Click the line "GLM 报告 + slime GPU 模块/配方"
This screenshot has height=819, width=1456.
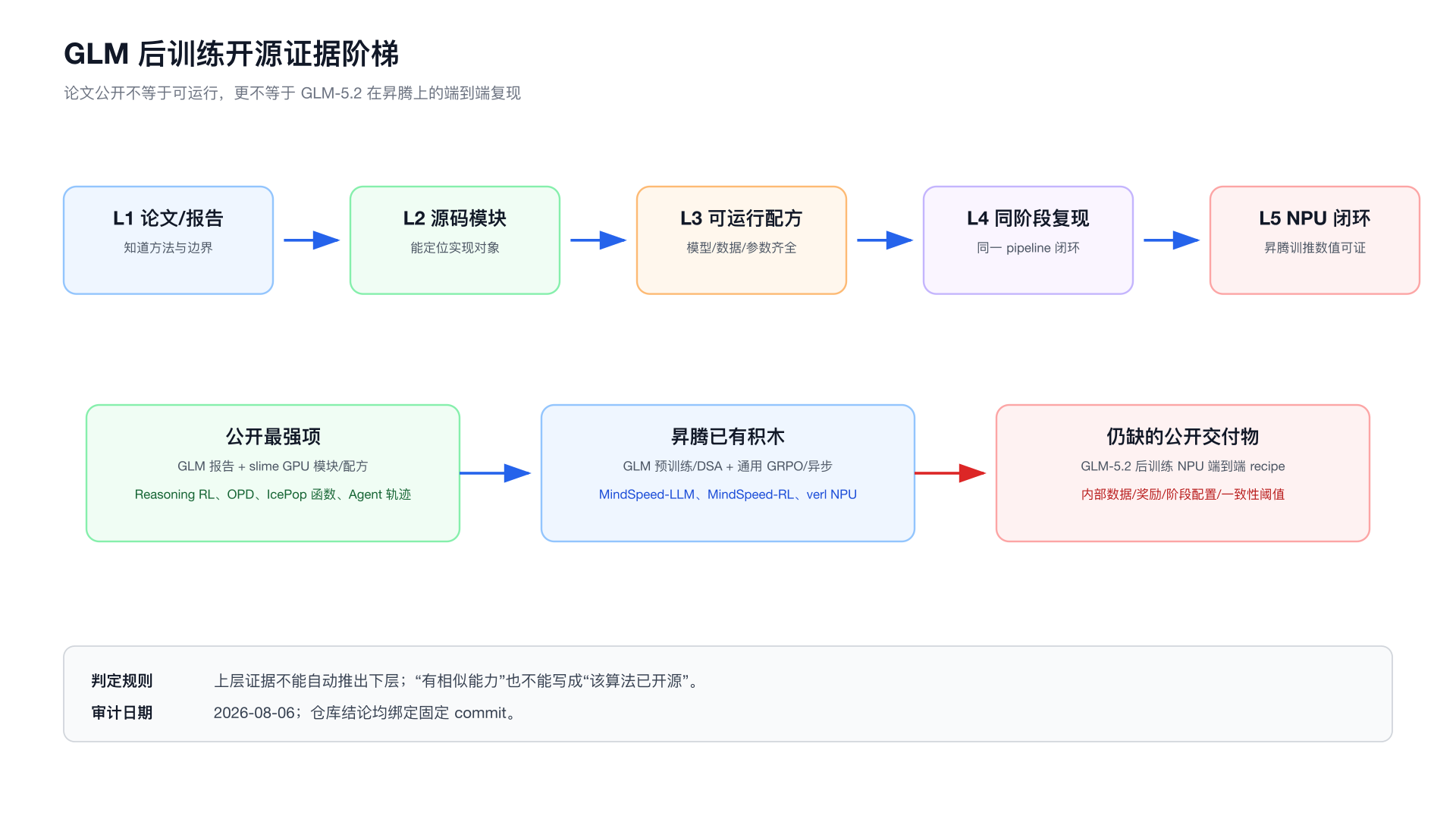[x=273, y=466]
